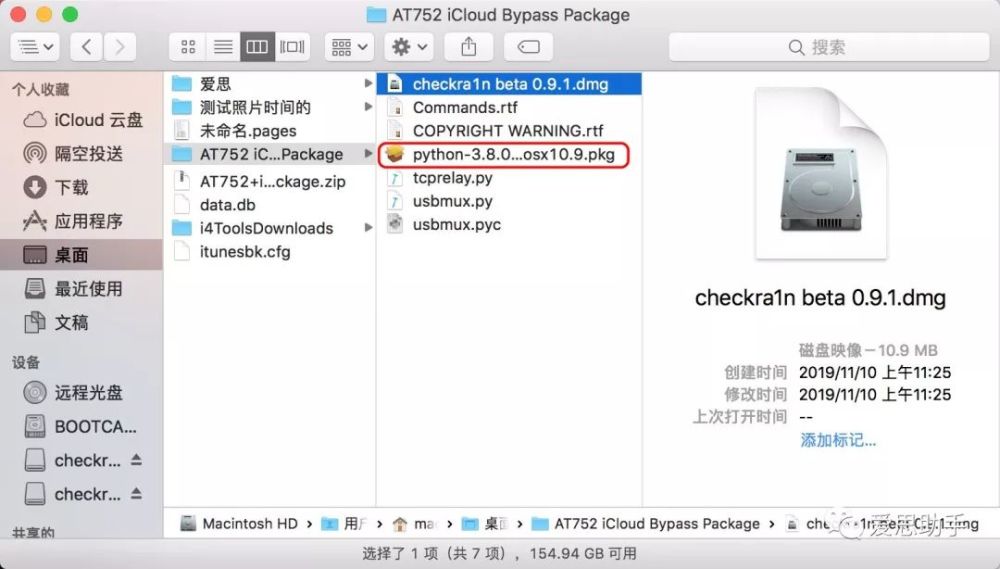Switch to list view
The height and width of the screenshot is (569, 1000).
coord(223,47)
